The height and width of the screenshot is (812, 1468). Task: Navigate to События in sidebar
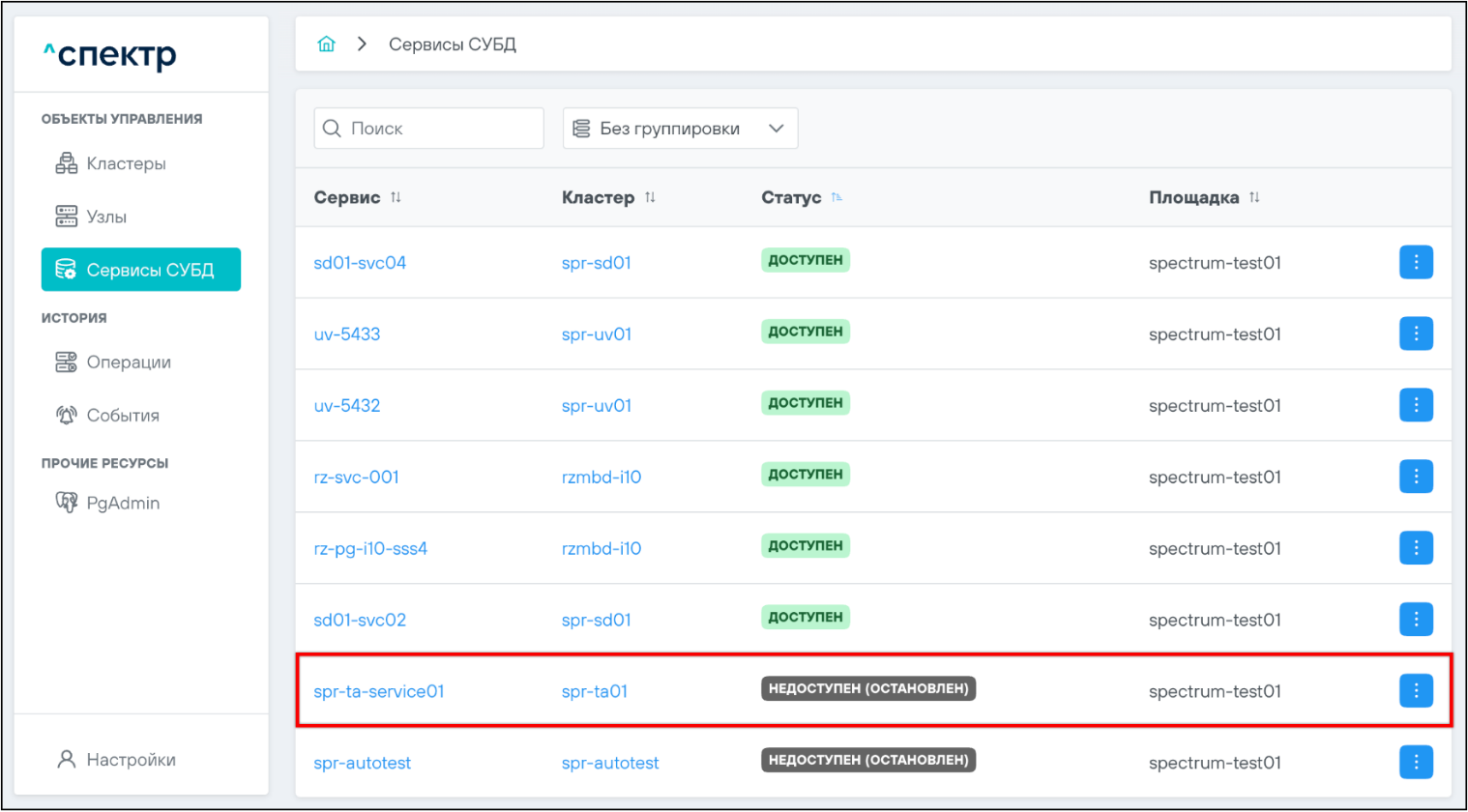(x=122, y=416)
